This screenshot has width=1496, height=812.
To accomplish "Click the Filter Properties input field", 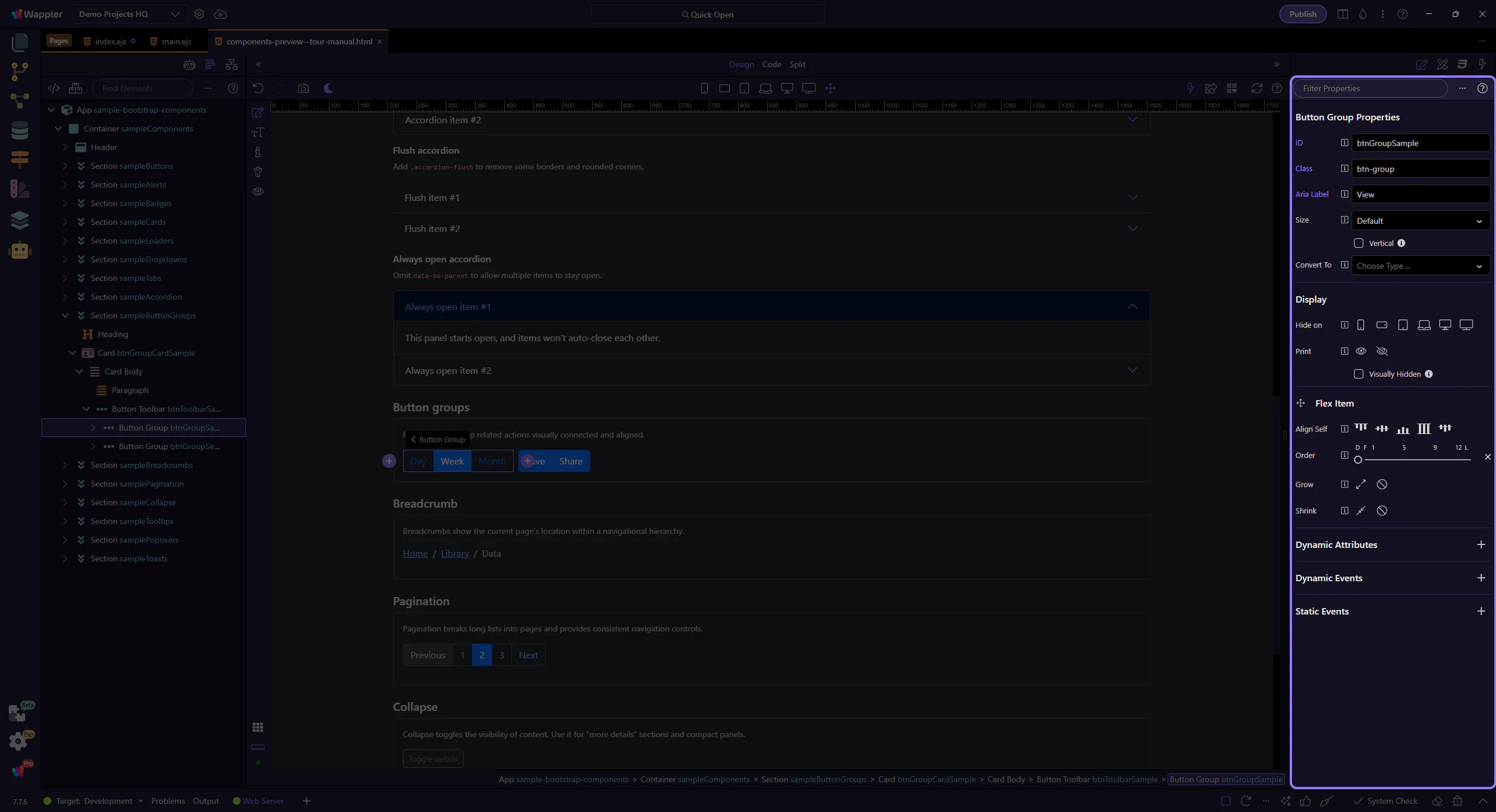I will (1370, 88).
